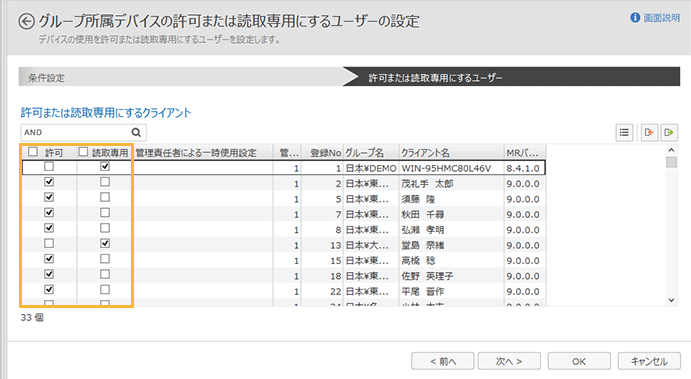This screenshot has height=379, width=691.
Task: Select client name 秋田 千尋
Action: pyautogui.click(x=422, y=215)
